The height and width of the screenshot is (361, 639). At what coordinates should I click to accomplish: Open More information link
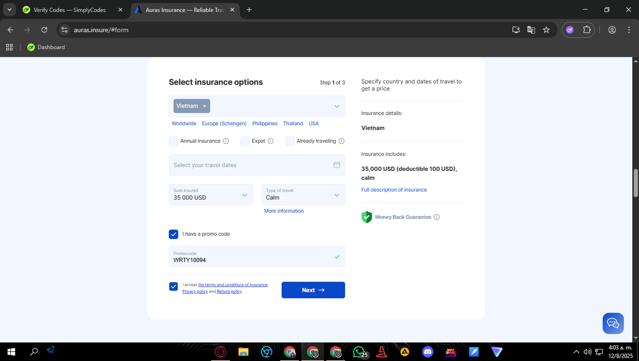[284, 211]
